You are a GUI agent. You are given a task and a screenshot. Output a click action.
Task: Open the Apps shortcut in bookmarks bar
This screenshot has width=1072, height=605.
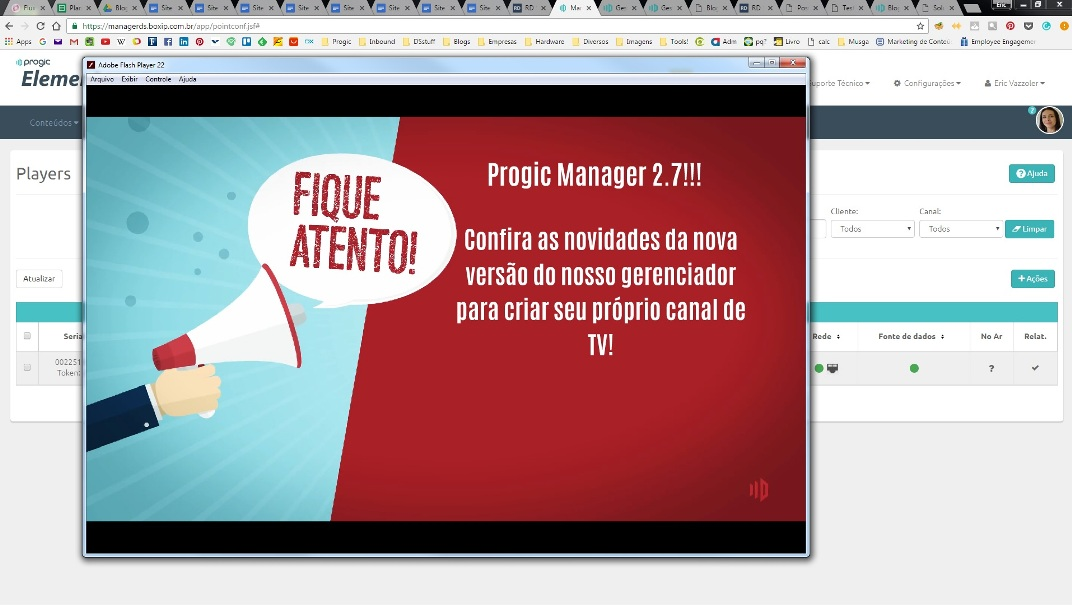click(x=18, y=42)
